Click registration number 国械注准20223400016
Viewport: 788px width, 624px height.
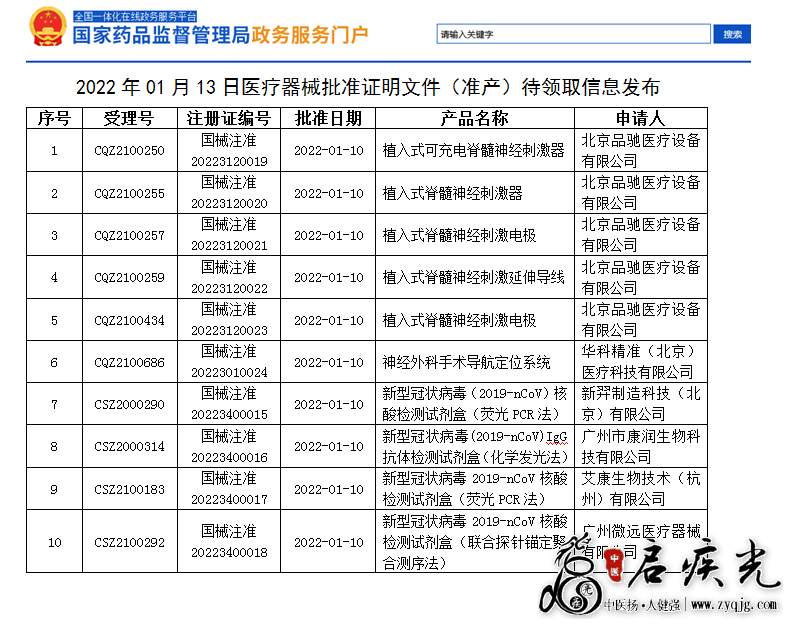pos(229,447)
